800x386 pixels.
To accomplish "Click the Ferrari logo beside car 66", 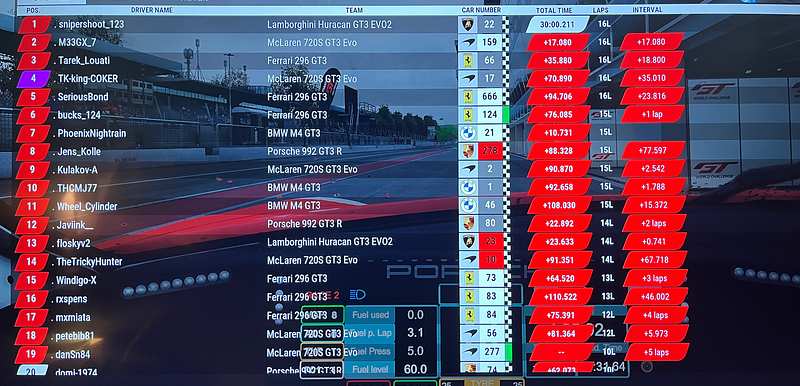I will pos(467,61).
